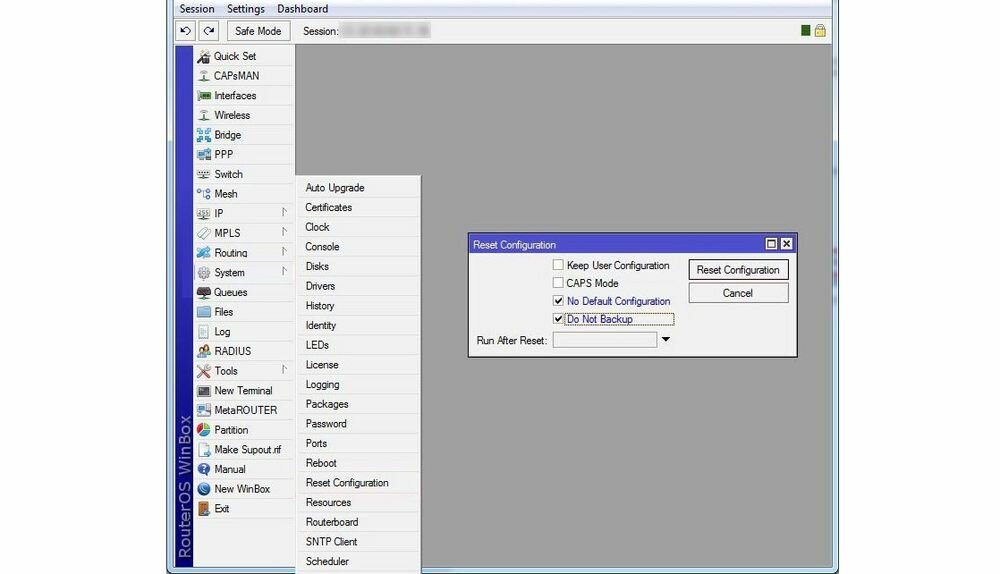The image size is (1000, 574).
Task: Click the Interfaces icon
Action: click(203, 96)
